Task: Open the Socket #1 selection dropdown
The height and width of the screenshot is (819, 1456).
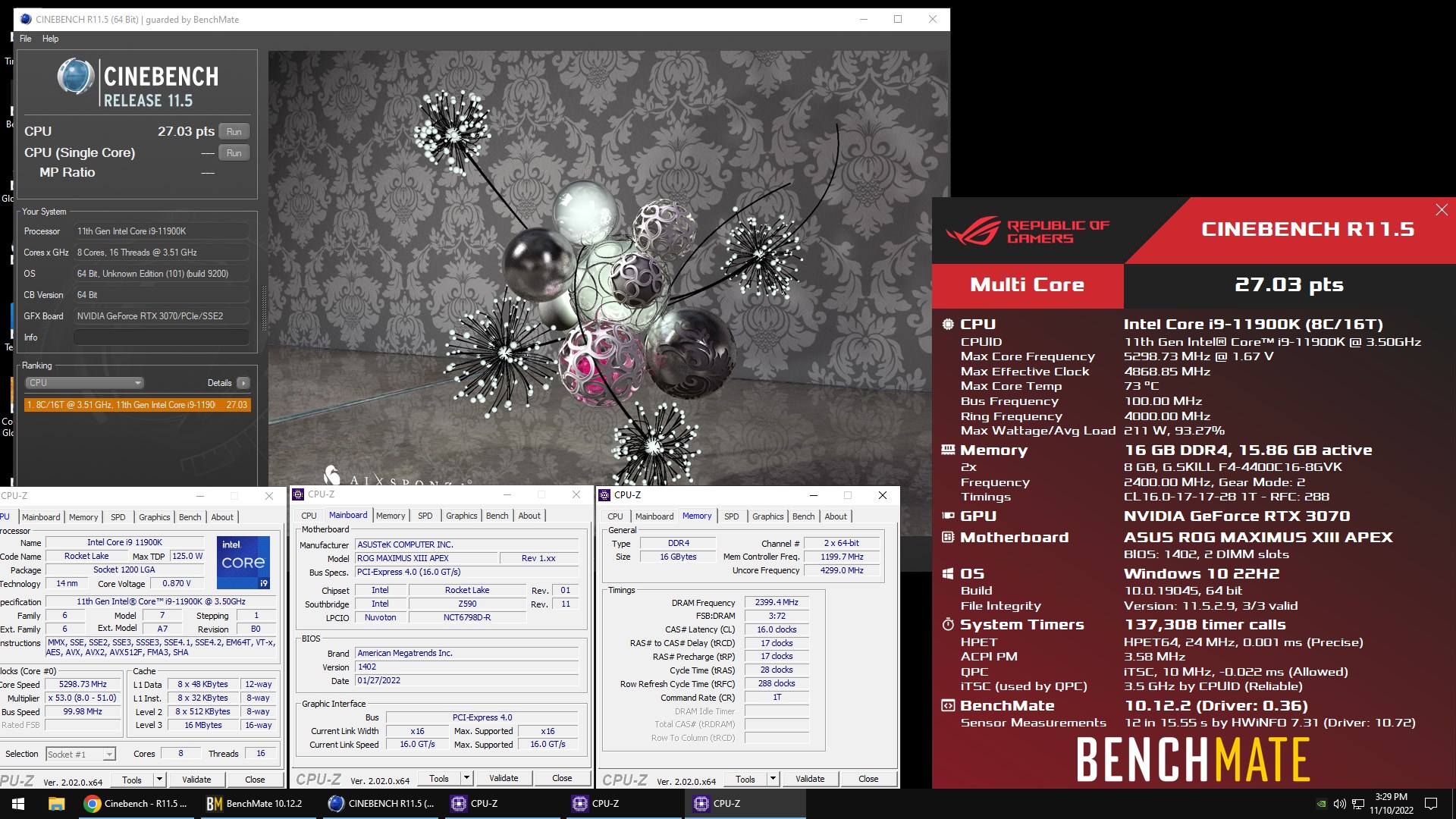Action: click(80, 755)
